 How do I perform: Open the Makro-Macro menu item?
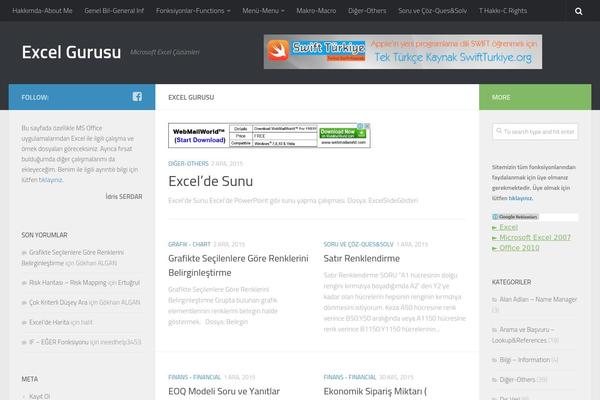pos(316,11)
